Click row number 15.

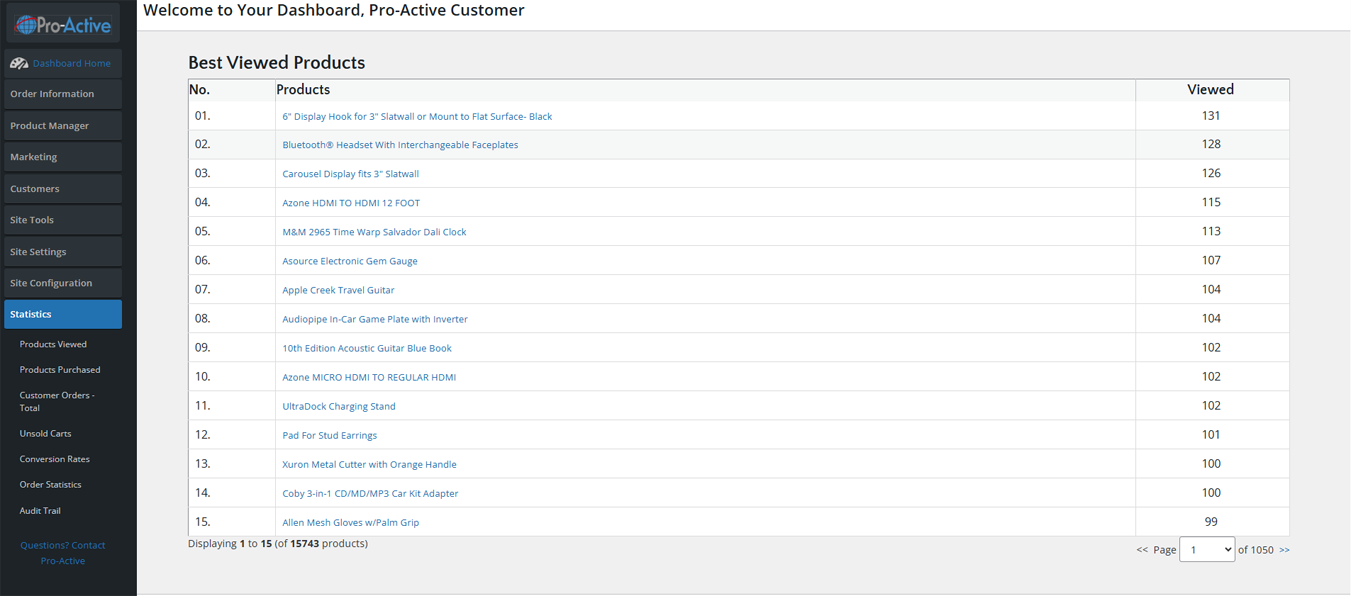coord(203,521)
